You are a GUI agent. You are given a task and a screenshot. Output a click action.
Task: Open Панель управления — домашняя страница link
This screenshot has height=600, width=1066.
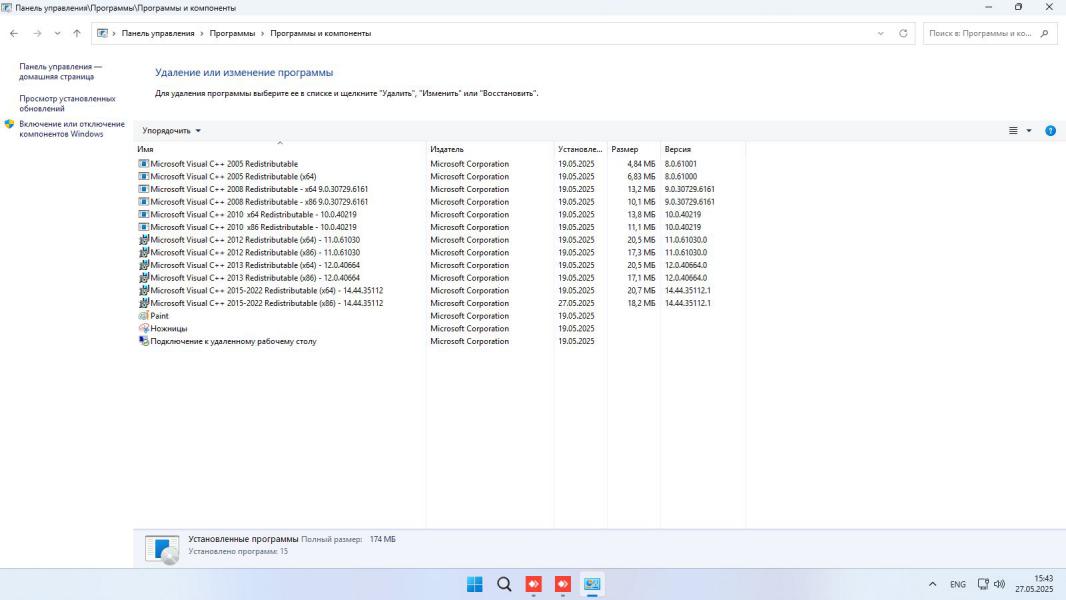[x=61, y=71]
